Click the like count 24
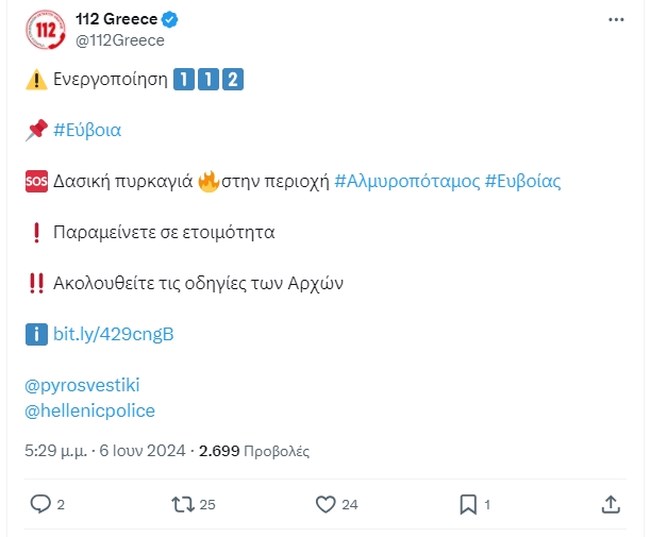This screenshot has width=650, height=537. coord(350,505)
